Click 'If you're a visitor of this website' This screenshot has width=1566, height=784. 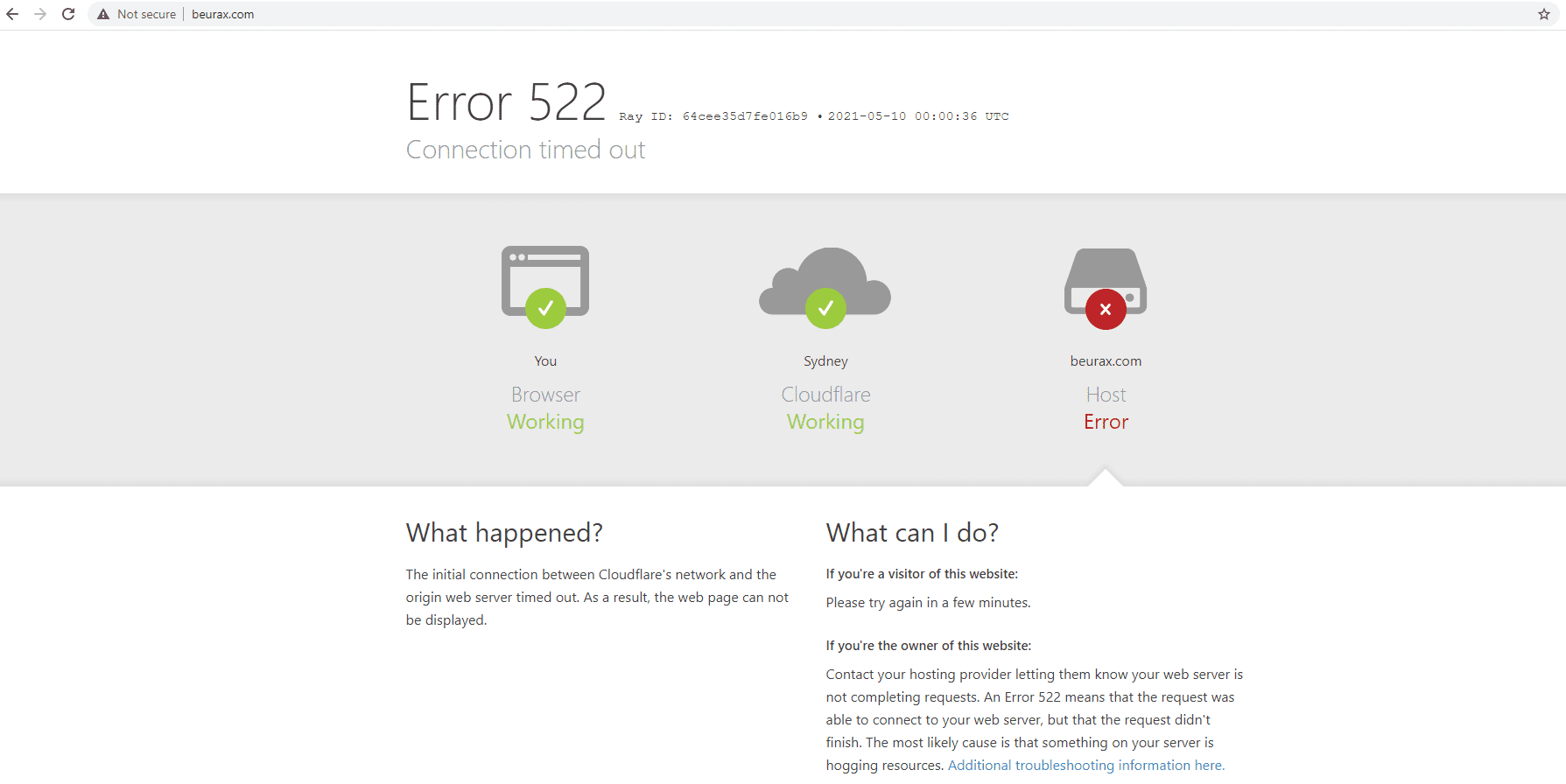[x=922, y=574]
